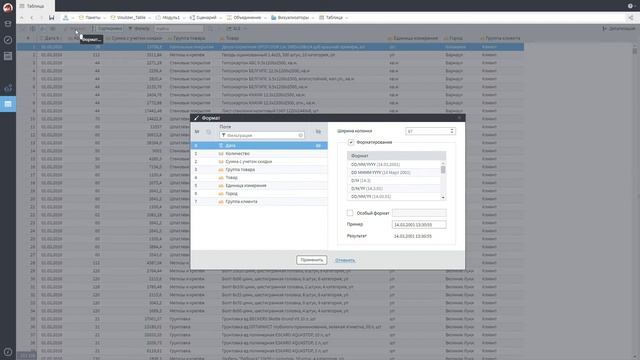Screen dimensions: 640x360
Task: Click the circular icon at the sidebar bottom
Action: [8, 351]
